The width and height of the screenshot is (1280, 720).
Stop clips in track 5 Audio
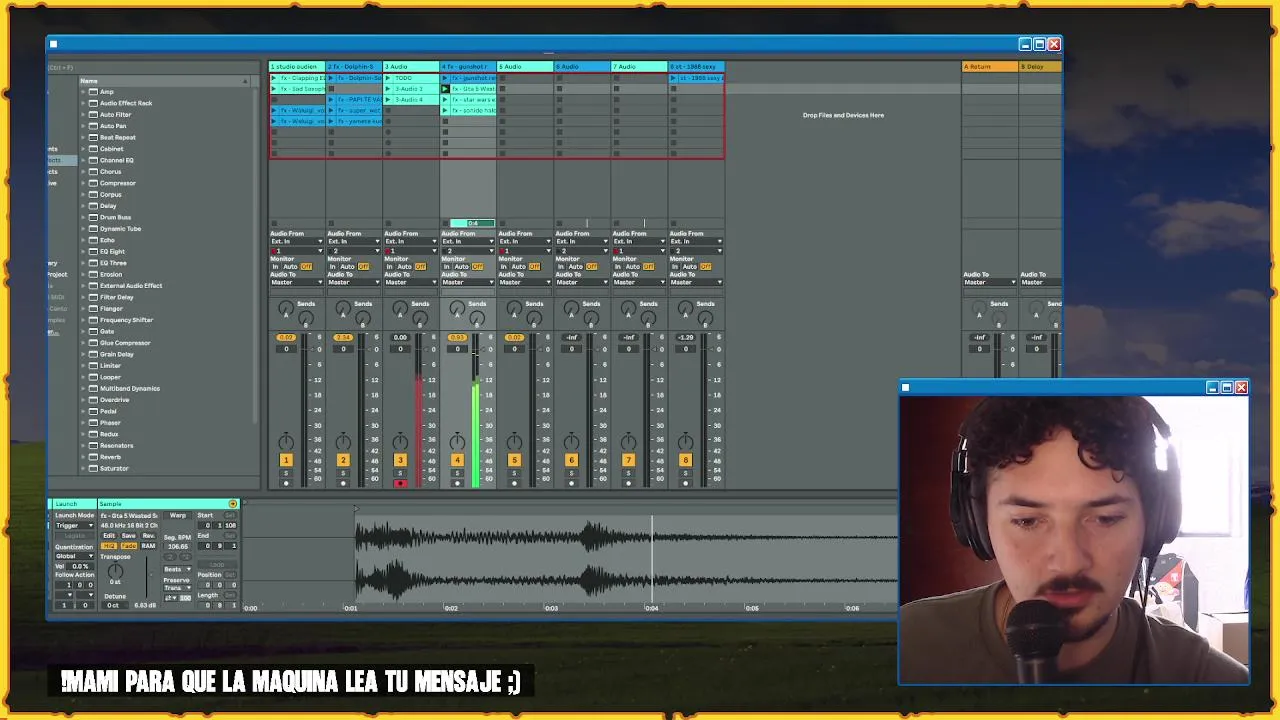502,223
